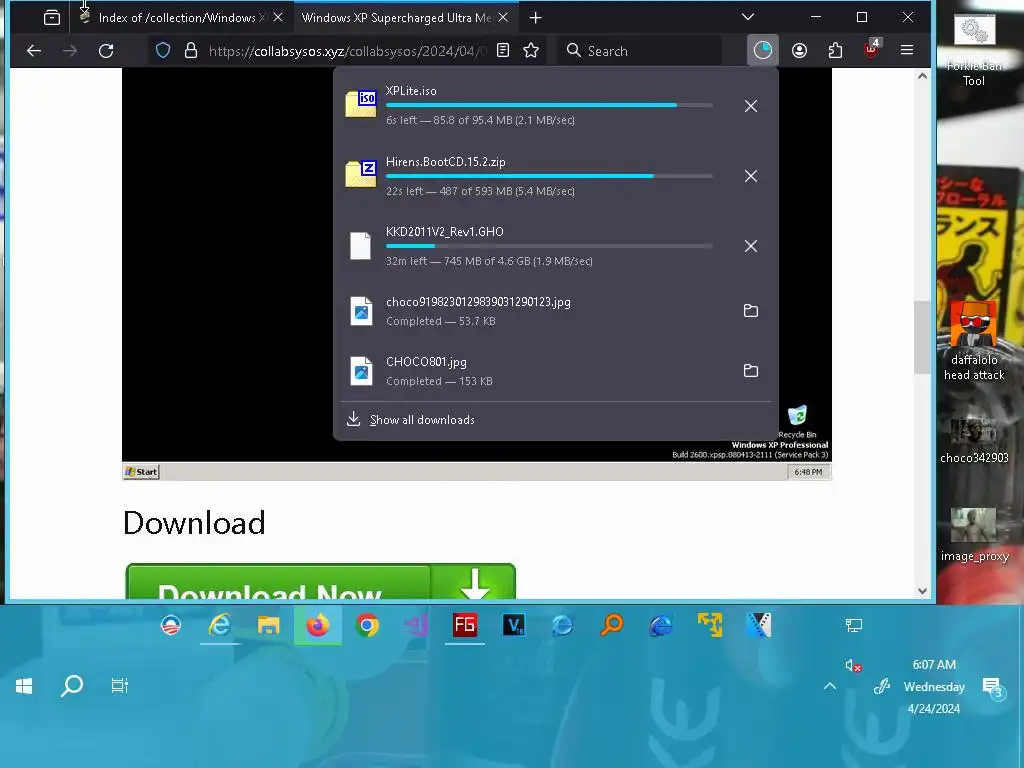Image resolution: width=1024 pixels, height=768 pixels.
Task: Open Vegas V taskbar icon
Action: pyautogui.click(x=514, y=626)
